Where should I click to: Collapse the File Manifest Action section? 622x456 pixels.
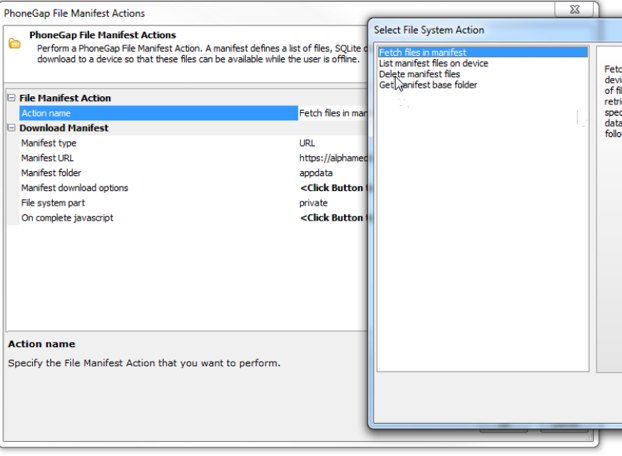pyautogui.click(x=12, y=98)
